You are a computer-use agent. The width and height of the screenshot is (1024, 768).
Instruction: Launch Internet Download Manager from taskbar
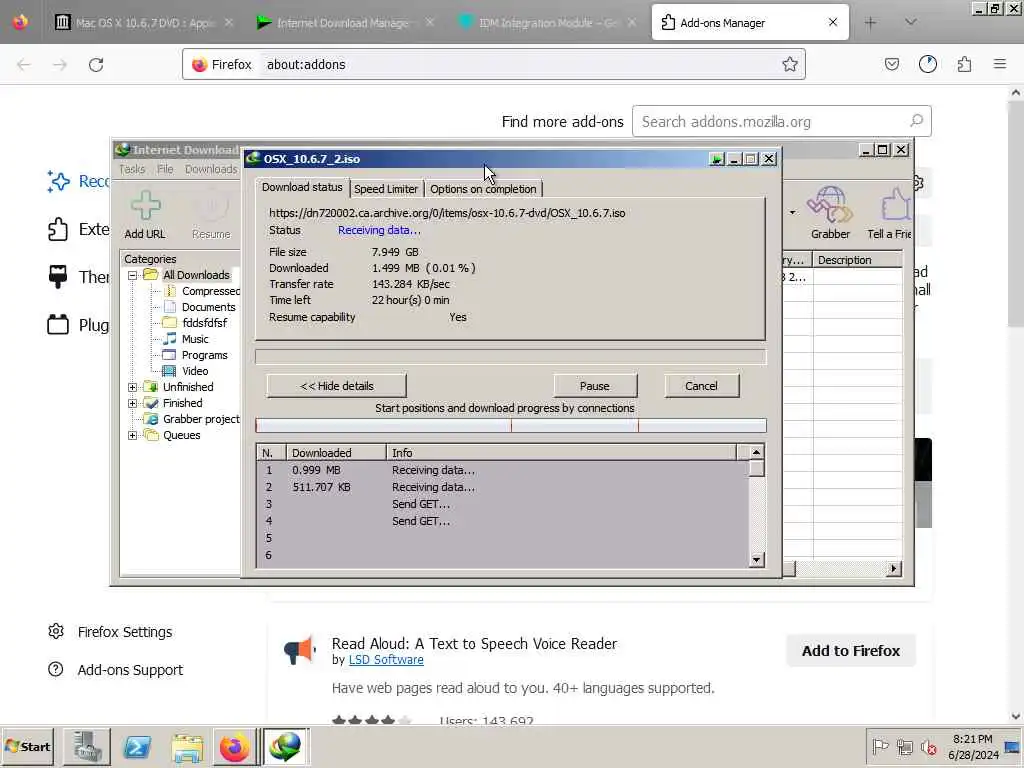tap(285, 746)
